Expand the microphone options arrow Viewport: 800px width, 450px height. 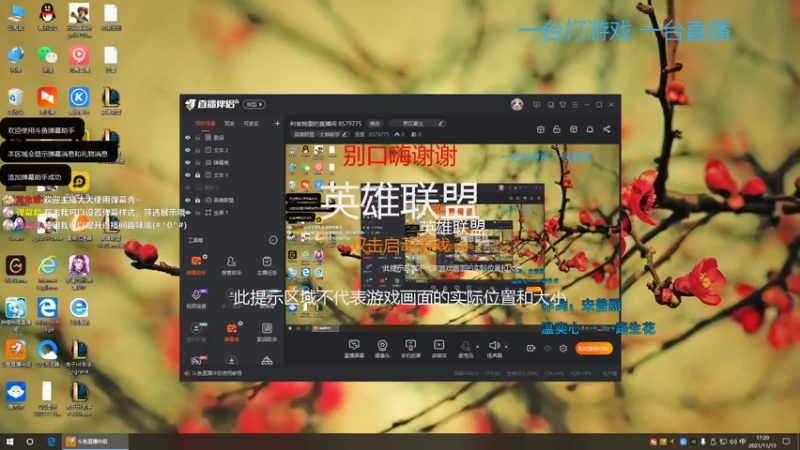tap(477, 347)
